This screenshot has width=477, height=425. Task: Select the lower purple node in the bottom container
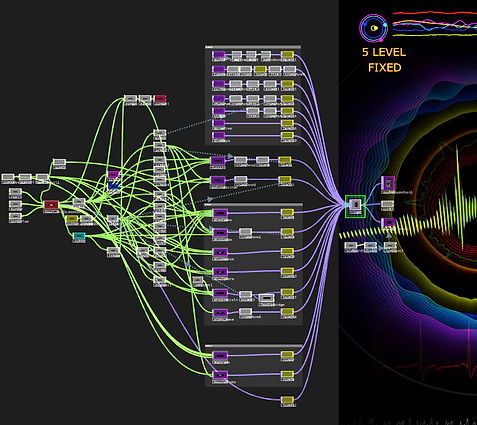[x=220, y=375]
